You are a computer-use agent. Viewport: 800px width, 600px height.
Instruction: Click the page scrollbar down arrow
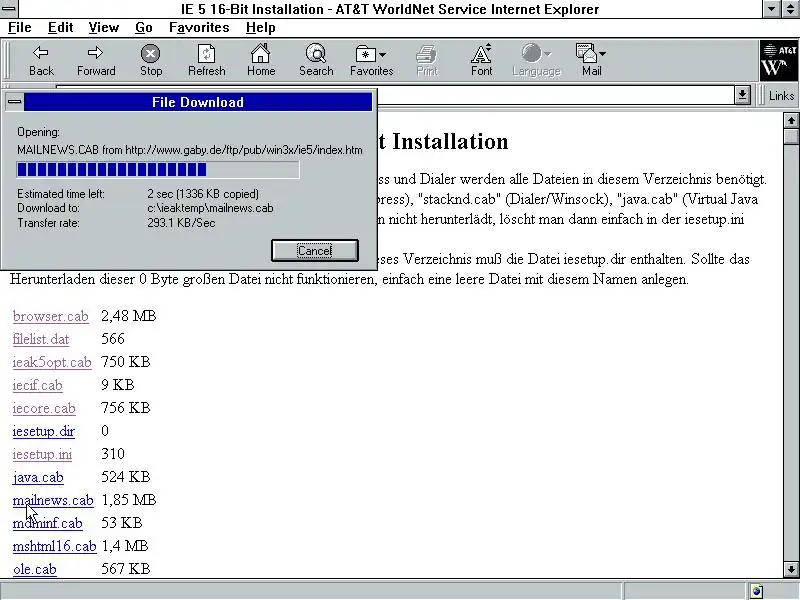click(x=791, y=569)
